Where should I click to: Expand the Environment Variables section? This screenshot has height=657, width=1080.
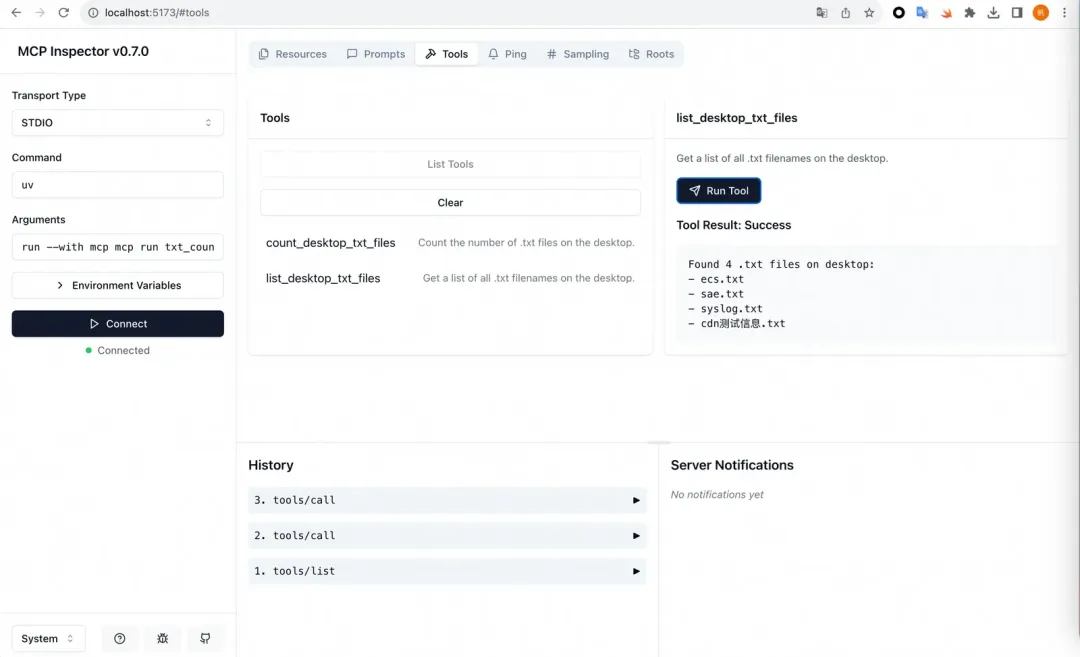(117, 285)
